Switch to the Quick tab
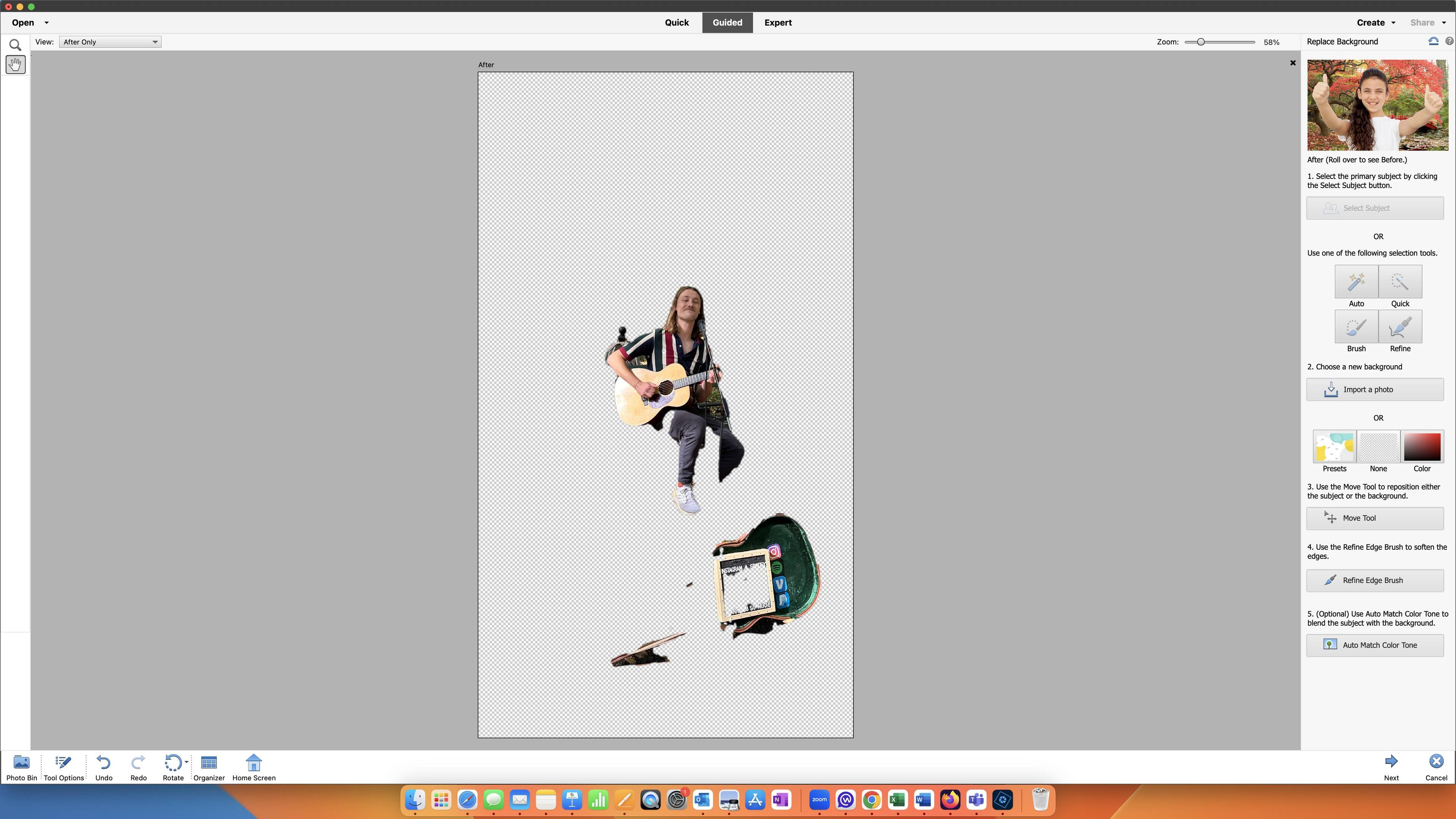Screen dimensions: 1456x819 pos(676,23)
